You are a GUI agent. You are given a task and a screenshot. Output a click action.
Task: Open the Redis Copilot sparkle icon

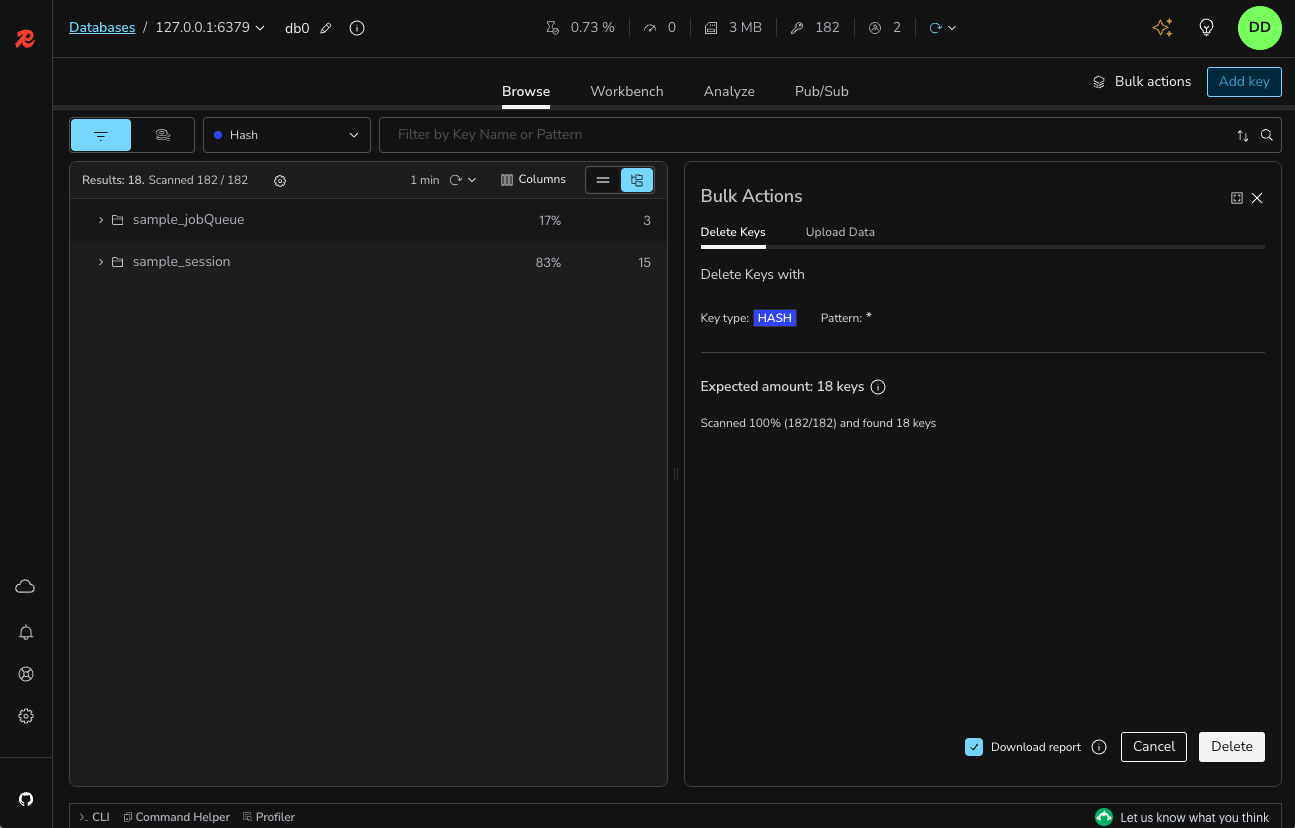(1162, 28)
